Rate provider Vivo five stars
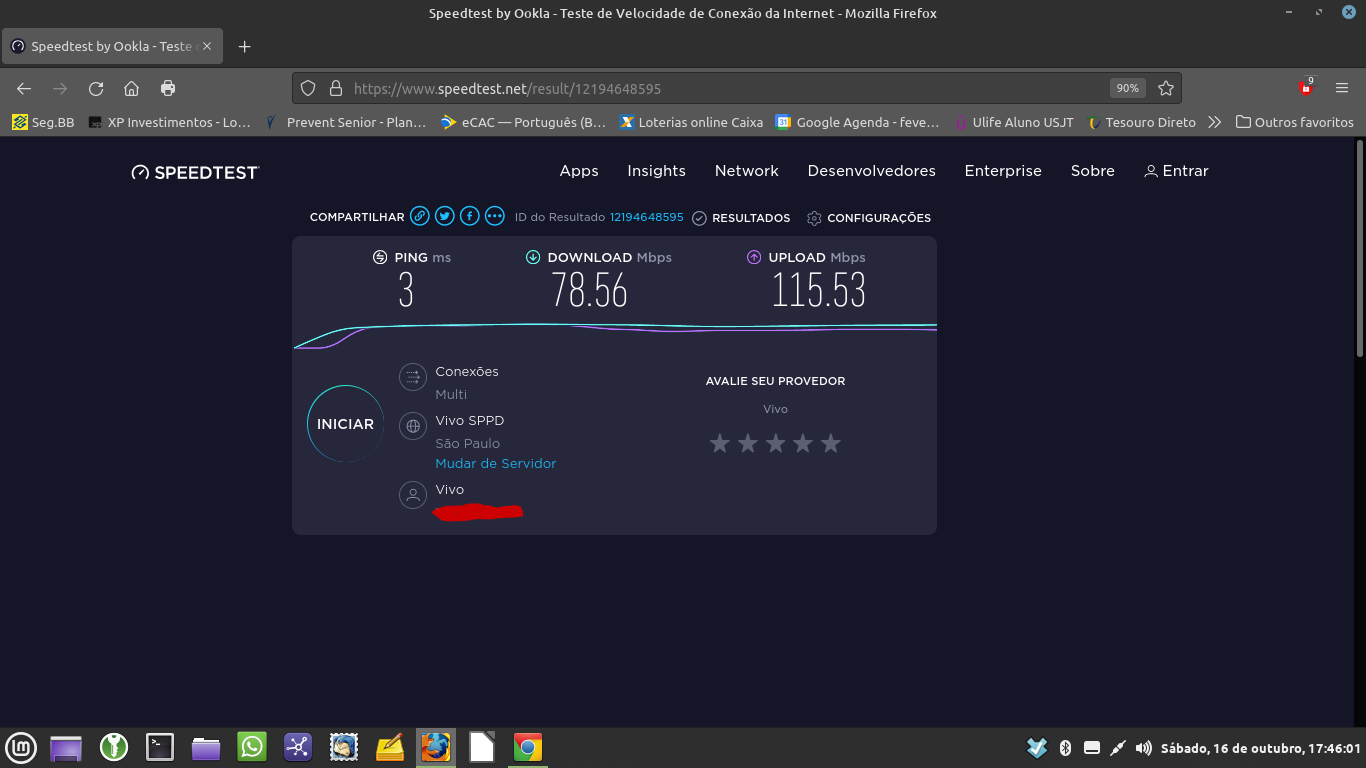Image resolution: width=1366 pixels, height=768 pixels. pos(831,443)
